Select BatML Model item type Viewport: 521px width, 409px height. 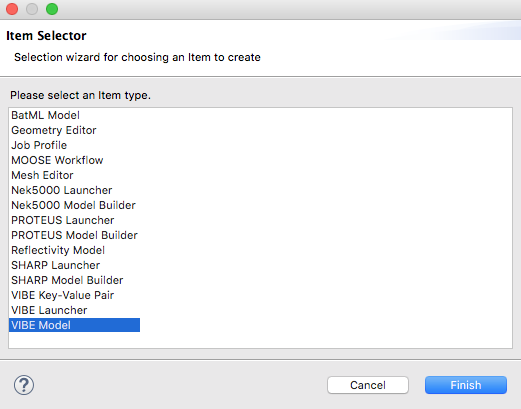pyautogui.click(x=45, y=115)
